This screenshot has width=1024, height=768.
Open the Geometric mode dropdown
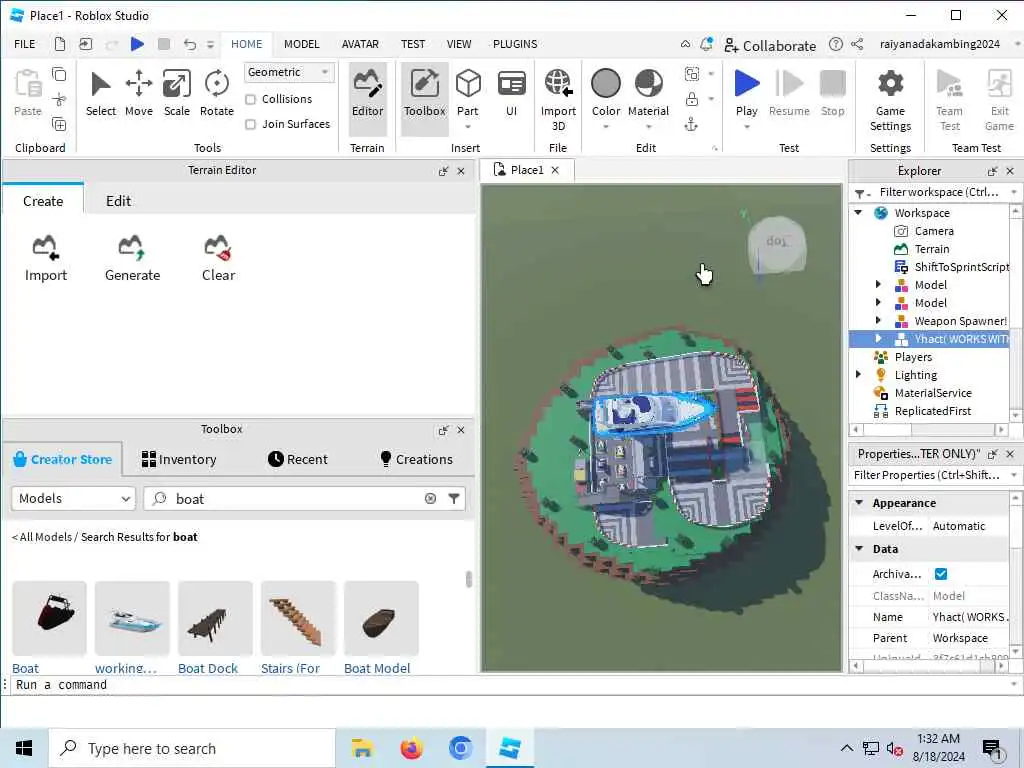click(x=289, y=72)
